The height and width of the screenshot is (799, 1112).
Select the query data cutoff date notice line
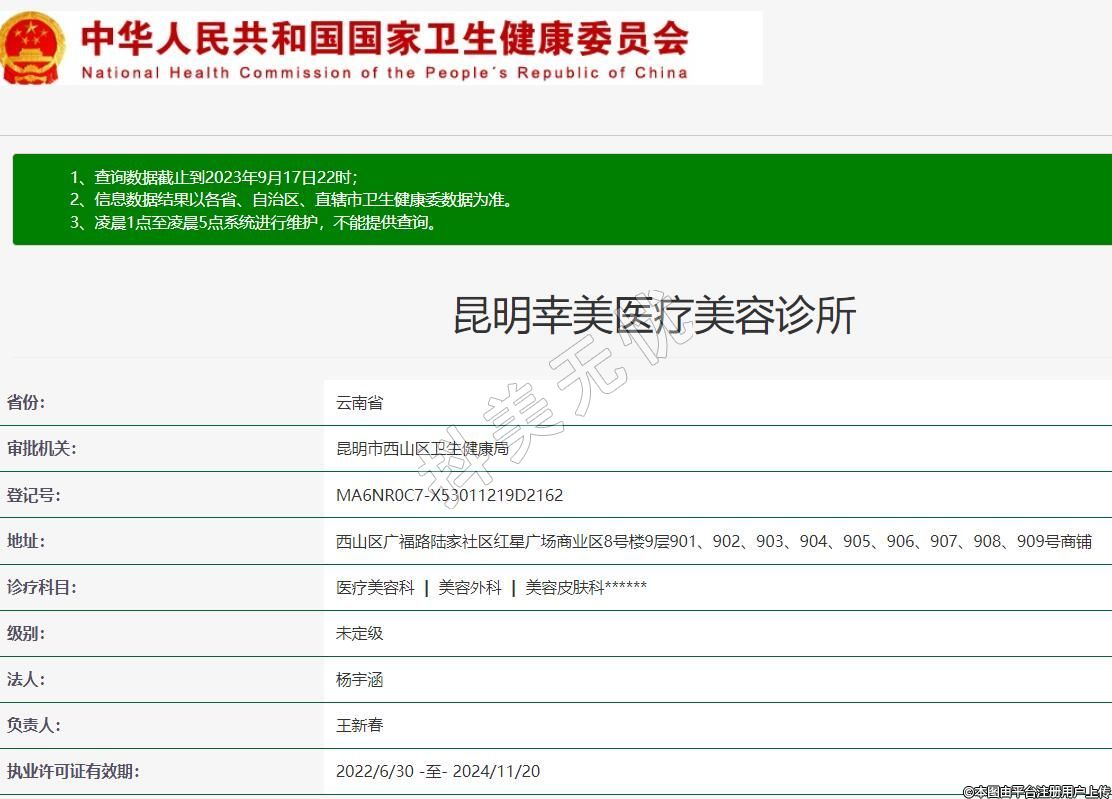tap(226, 177)
